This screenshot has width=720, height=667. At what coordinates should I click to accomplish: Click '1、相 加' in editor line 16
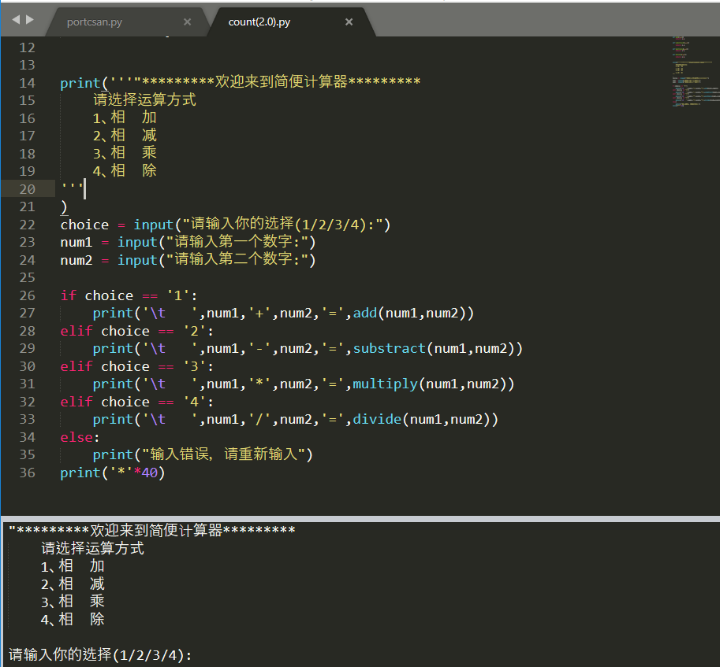pyautogui.click(x=124, y=118)
